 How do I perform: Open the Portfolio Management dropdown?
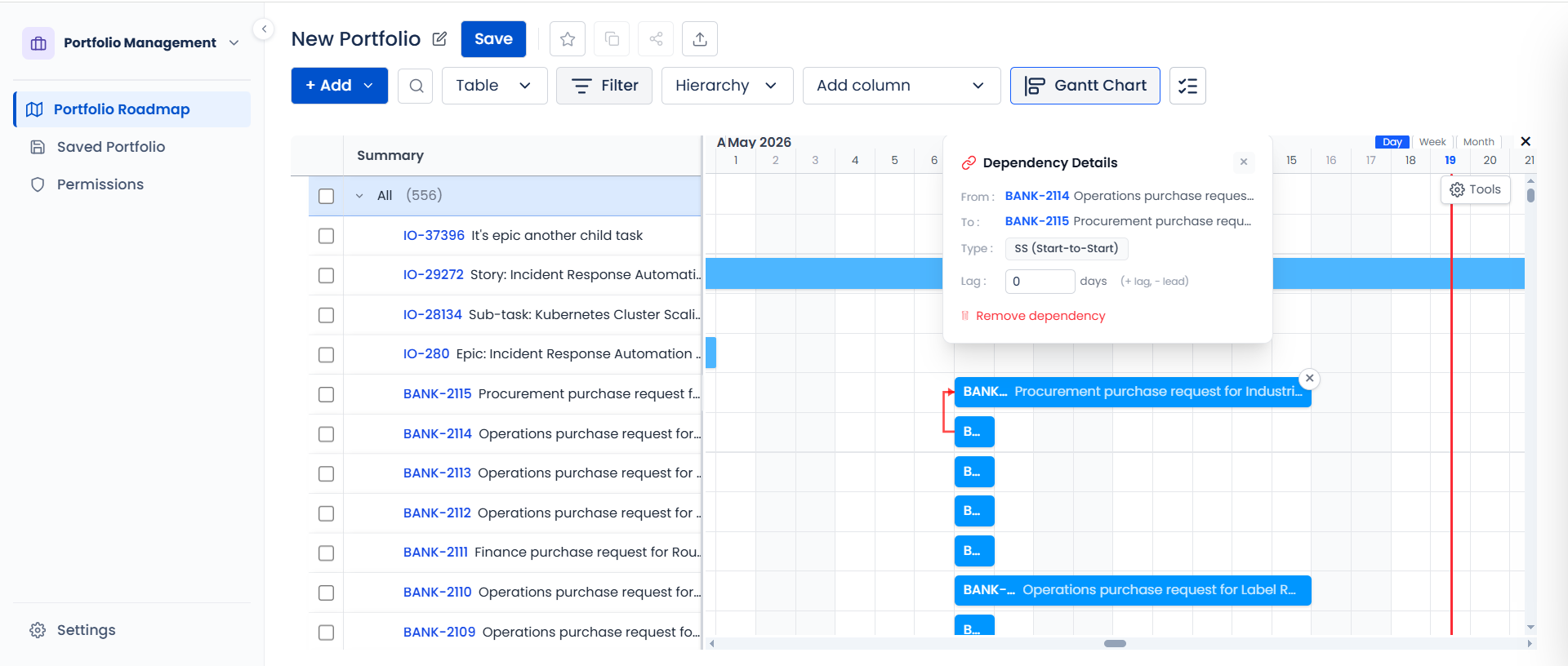(x=234, y=42)
